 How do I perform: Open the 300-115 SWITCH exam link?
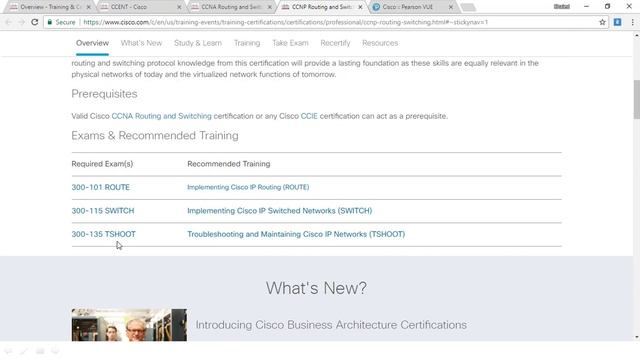(x=103, y=211)
